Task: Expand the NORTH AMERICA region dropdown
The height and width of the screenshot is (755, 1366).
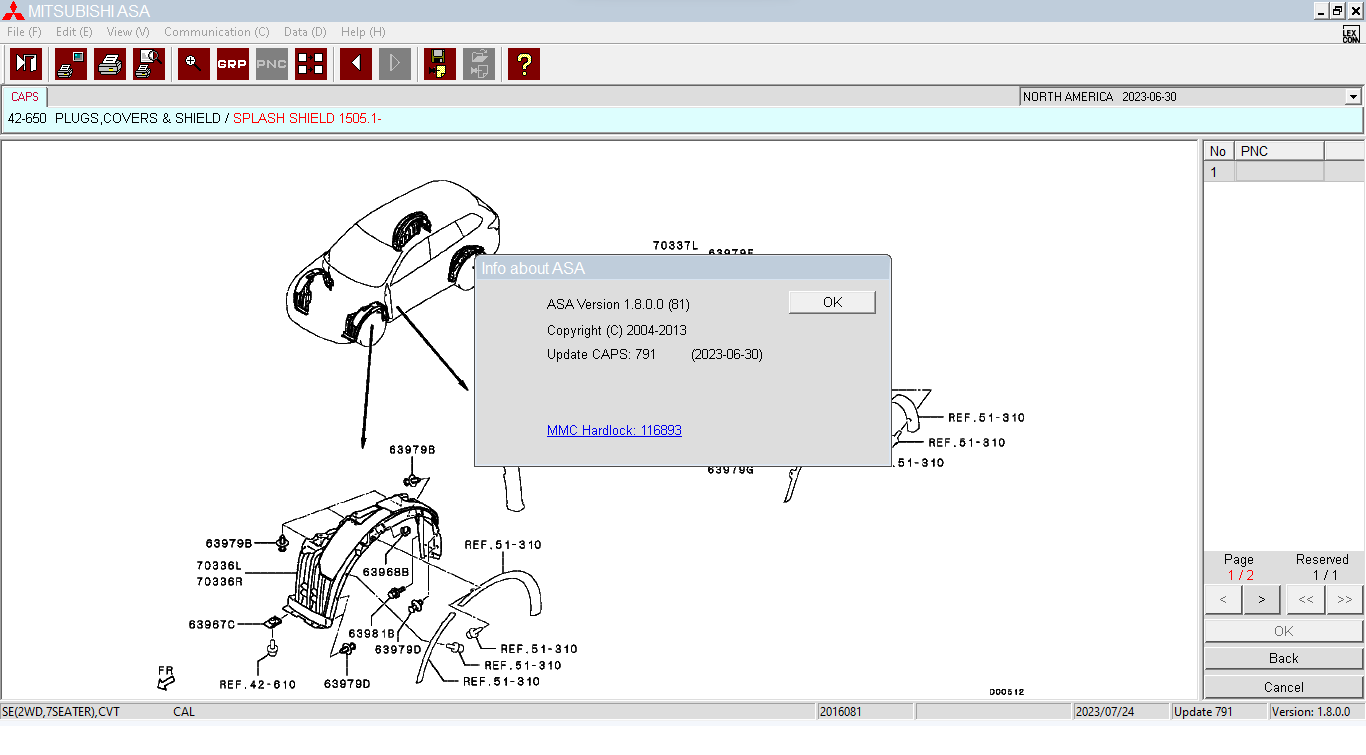Action: click(x=1353, y=97)
